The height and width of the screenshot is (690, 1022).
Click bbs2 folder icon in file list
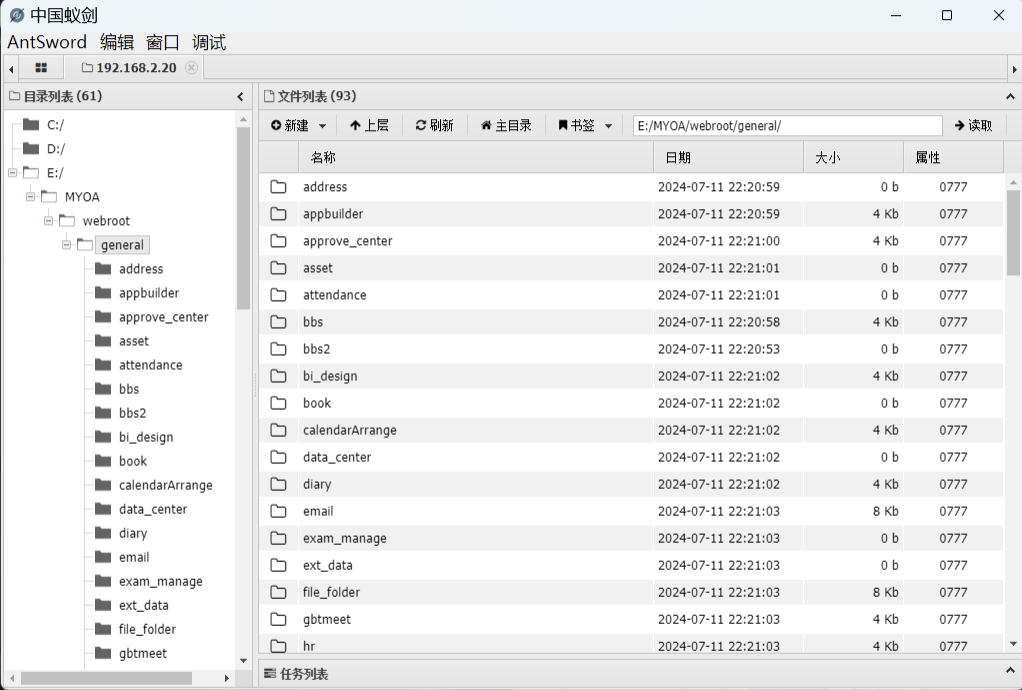[278, 349]
